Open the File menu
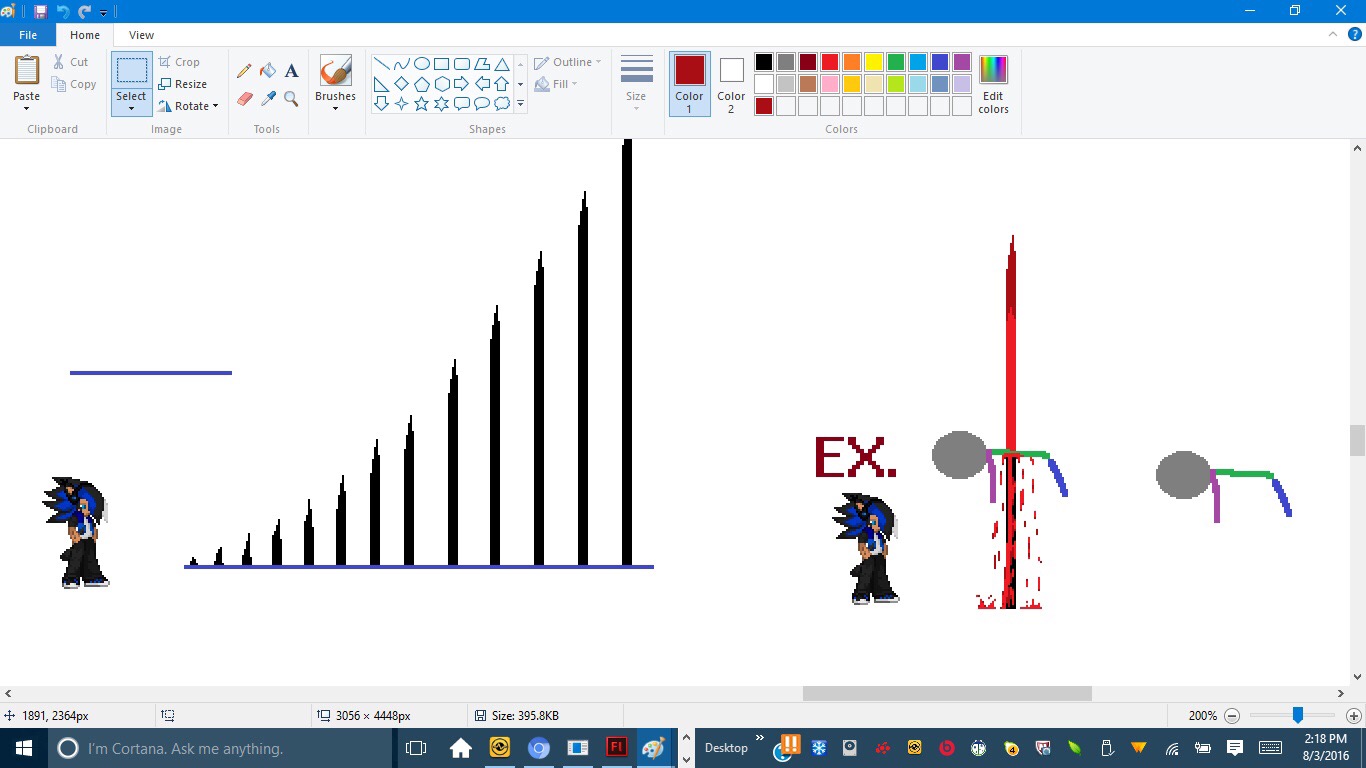The width and height of the screenshot is (1366, 768). [28, 35]
